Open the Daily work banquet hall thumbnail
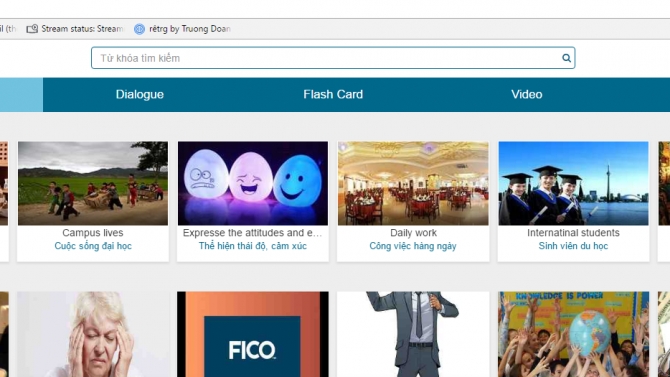This screenshot has height=377, width=670. click(413, 183)
